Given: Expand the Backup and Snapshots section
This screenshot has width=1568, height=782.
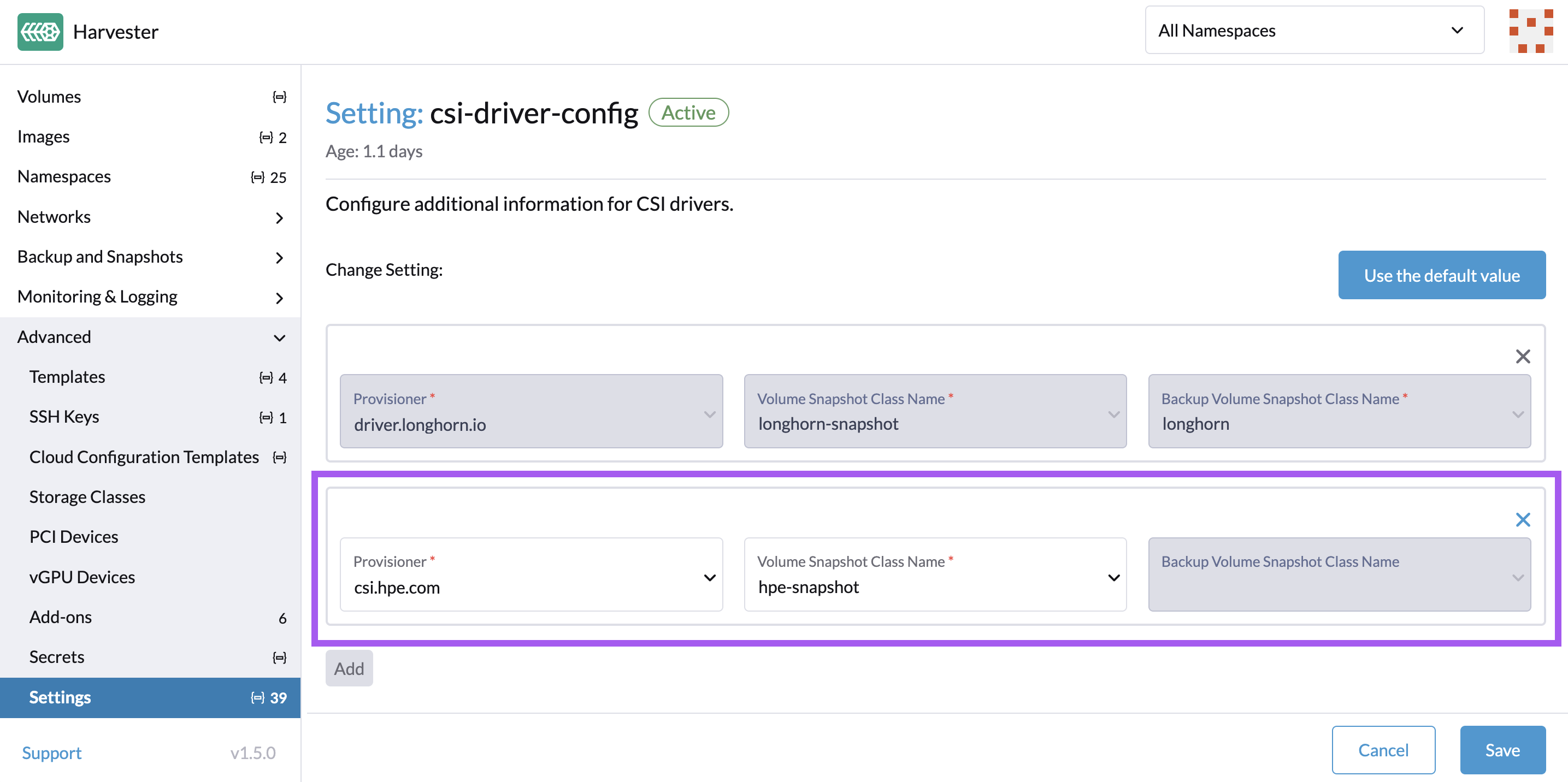Looking at the screenshot, I should pos(150,257).
